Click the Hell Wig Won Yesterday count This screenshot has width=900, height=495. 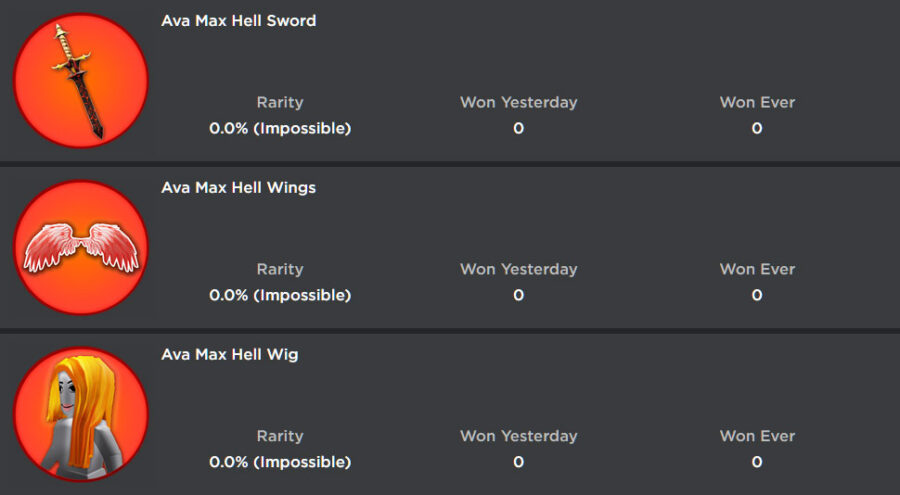[x=518, y=462]
